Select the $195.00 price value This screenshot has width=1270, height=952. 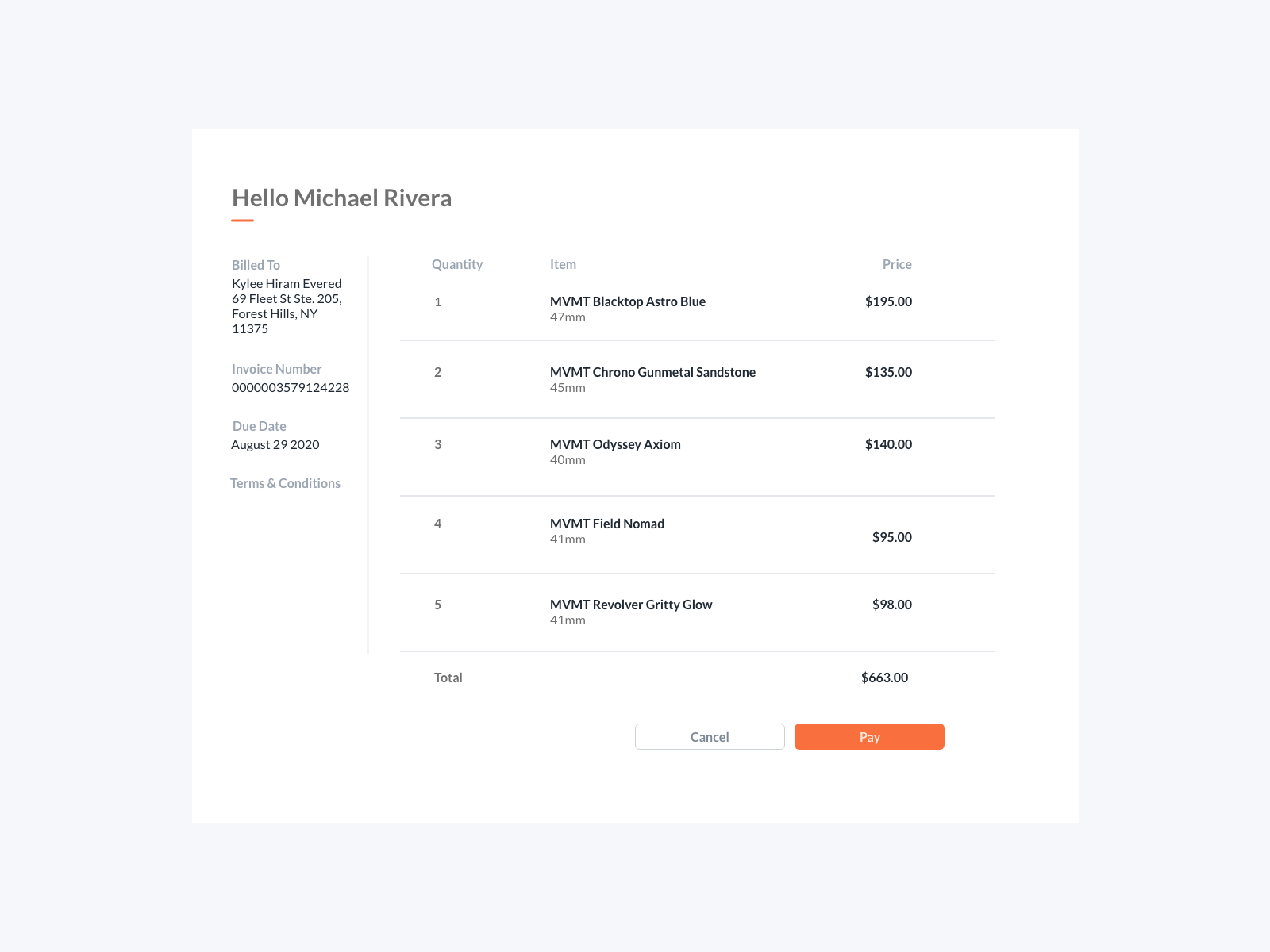tap(888, 301)
